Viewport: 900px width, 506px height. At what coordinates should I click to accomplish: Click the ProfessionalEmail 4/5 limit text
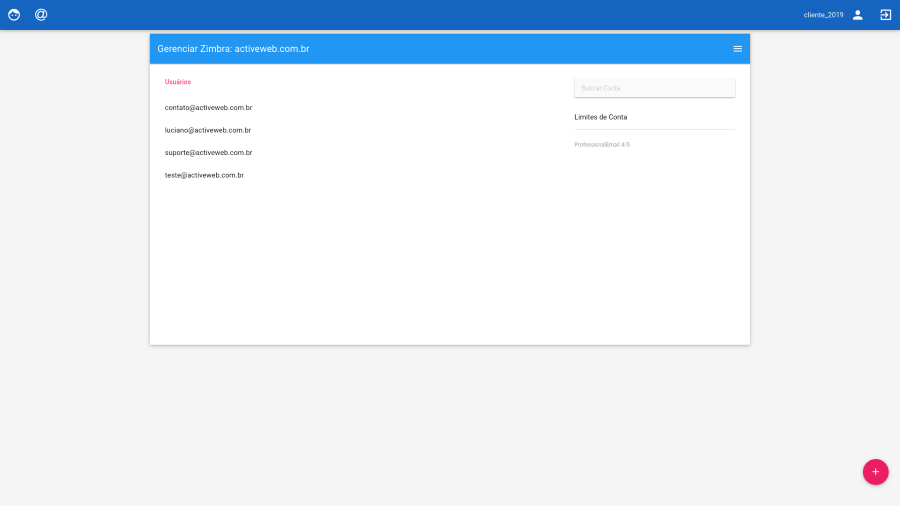[602, 145]
